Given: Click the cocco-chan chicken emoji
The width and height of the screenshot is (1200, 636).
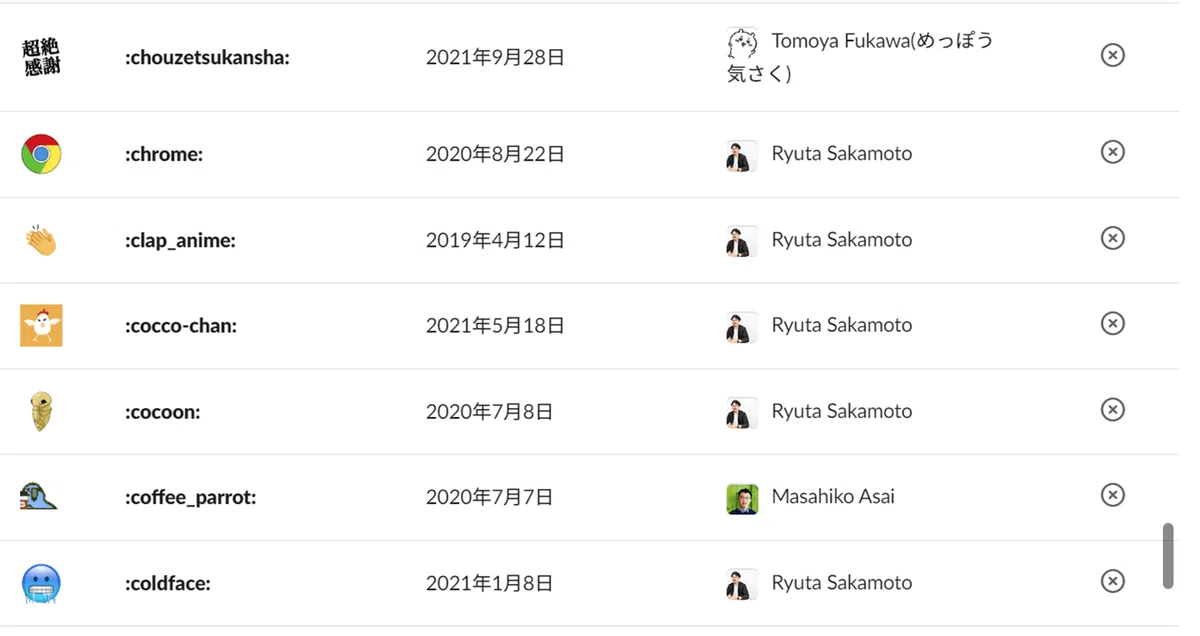Looking at the screenshot, I should click(41, 326).
